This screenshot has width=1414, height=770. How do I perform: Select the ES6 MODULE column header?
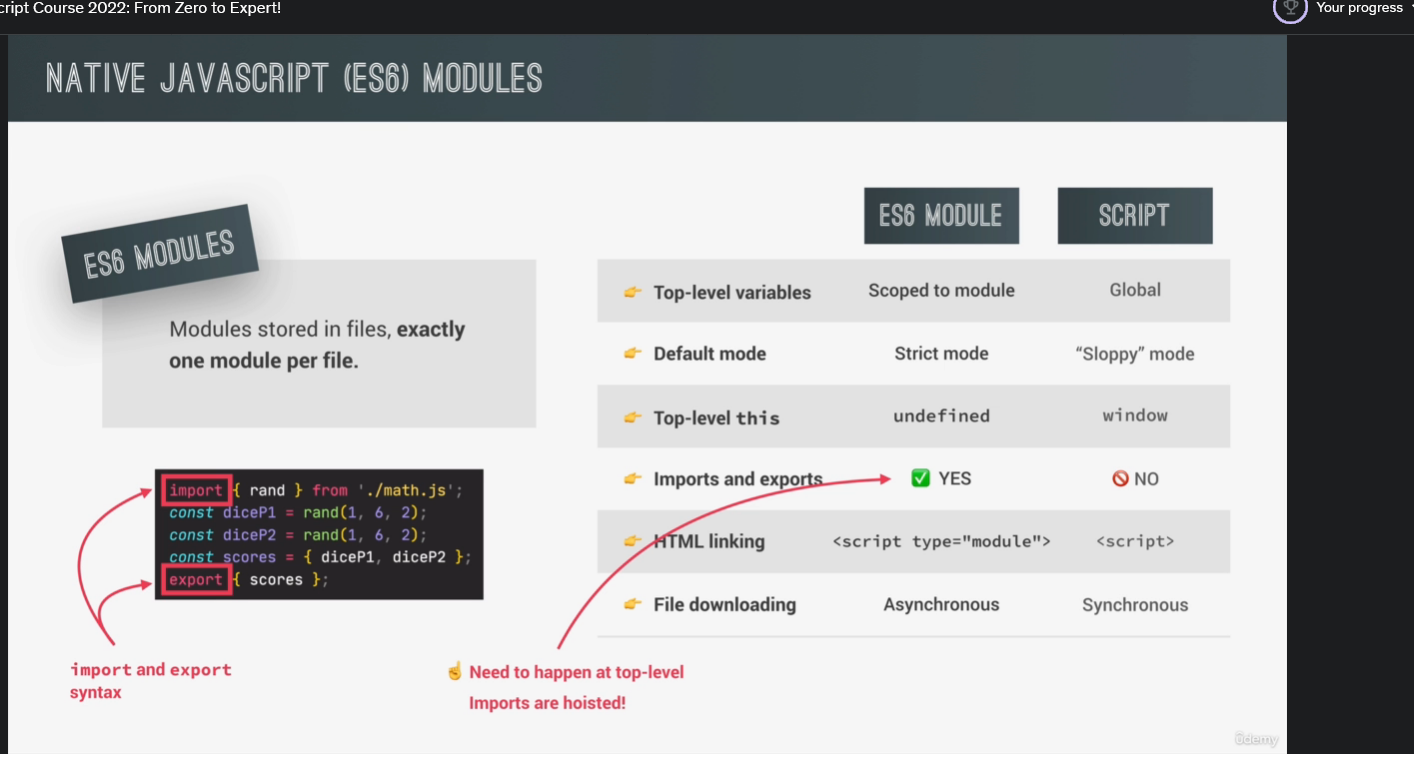pos(941,216)
